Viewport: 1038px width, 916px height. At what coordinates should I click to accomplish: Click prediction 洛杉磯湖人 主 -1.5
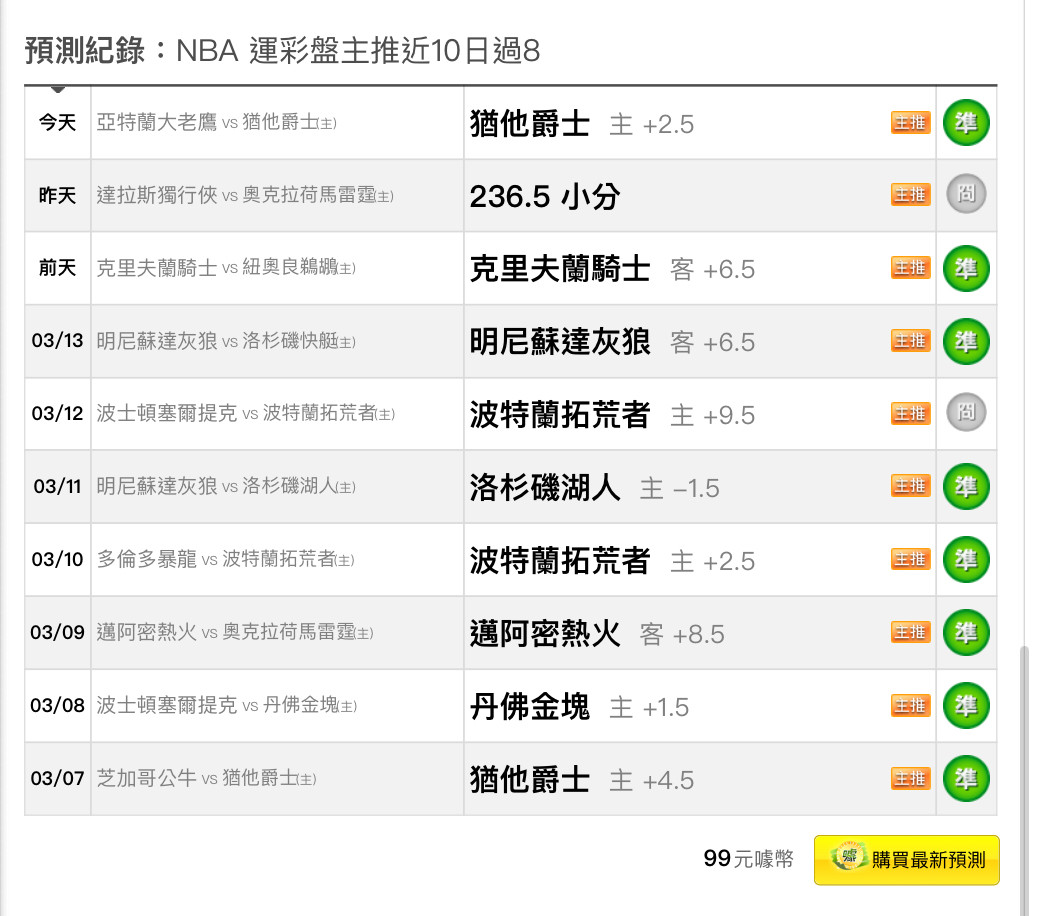pyautogui.click(x=594, y=488)
